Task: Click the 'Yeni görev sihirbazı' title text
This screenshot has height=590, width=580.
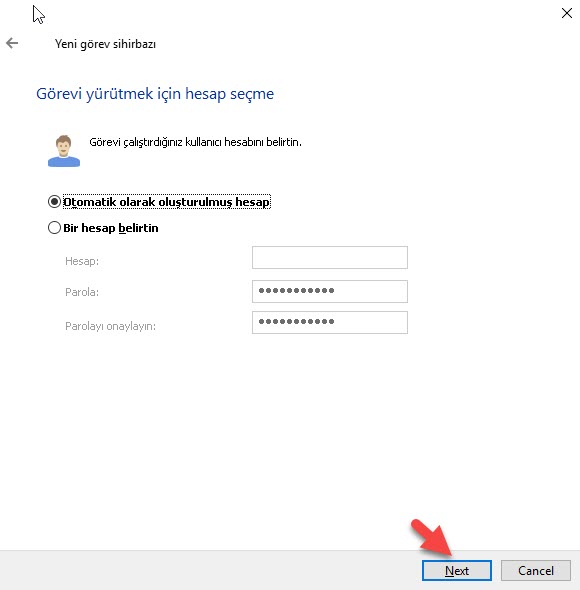Action: pyautogui.click(x=105, y=44)
